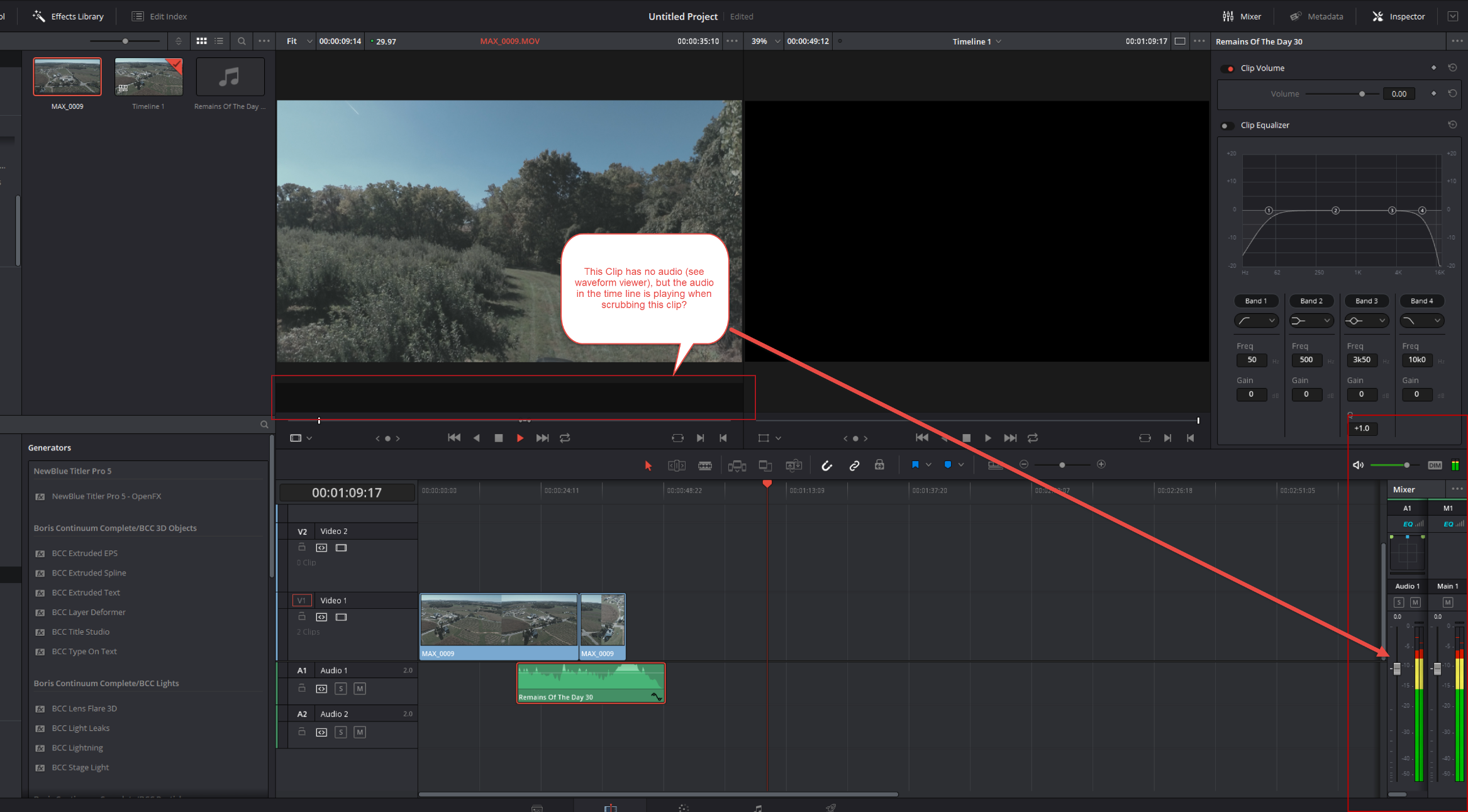Open the Metadata panel tab
Screen dimensions: 1468x812
coord(1316,16)
